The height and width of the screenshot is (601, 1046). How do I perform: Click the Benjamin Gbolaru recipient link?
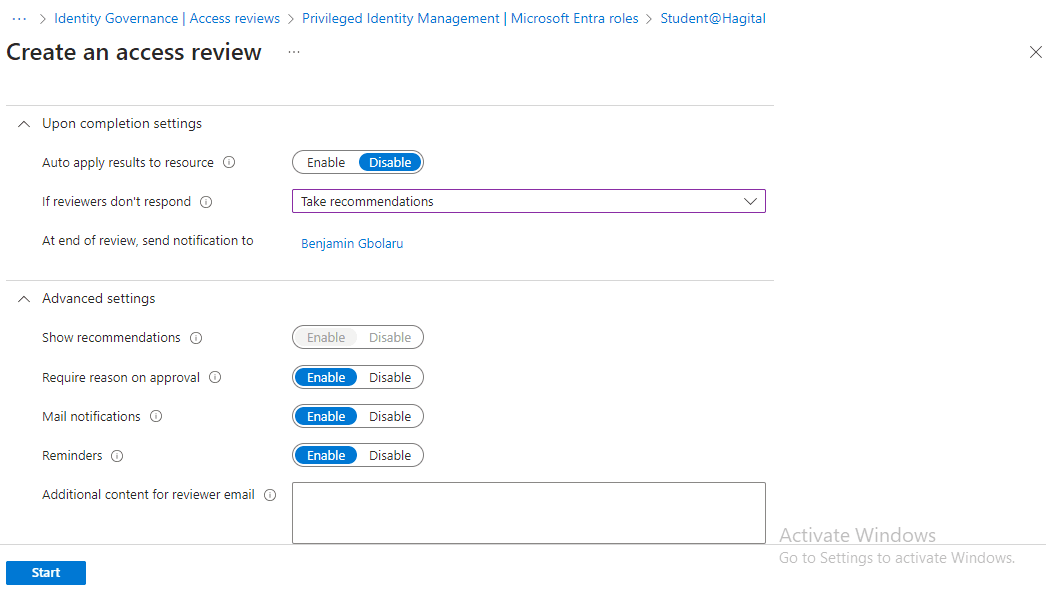coord(352,243)
